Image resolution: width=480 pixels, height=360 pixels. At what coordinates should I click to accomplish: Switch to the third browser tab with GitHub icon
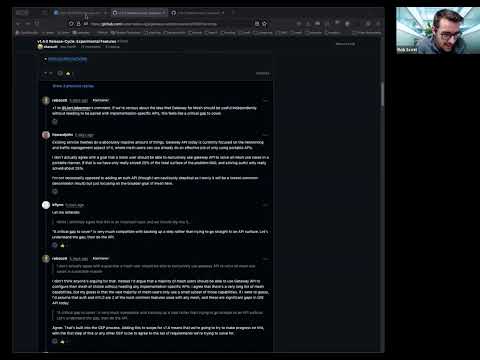coord(198,13)
